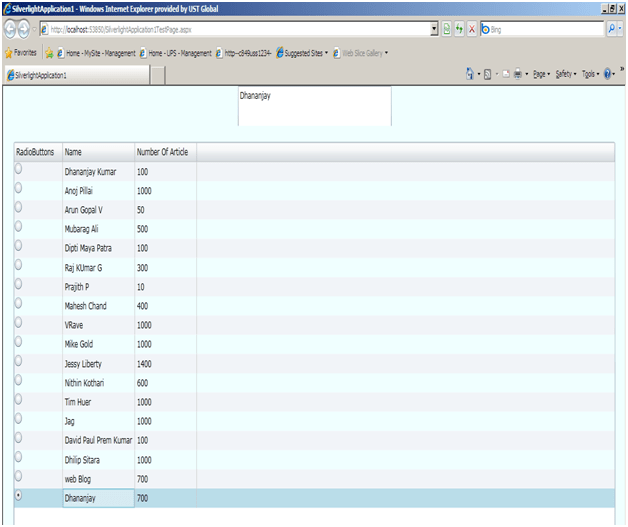The height and width of the screenshot is (527, 628).
Task: Click the Stop loading X icon
Action: [x=472, y=29]
